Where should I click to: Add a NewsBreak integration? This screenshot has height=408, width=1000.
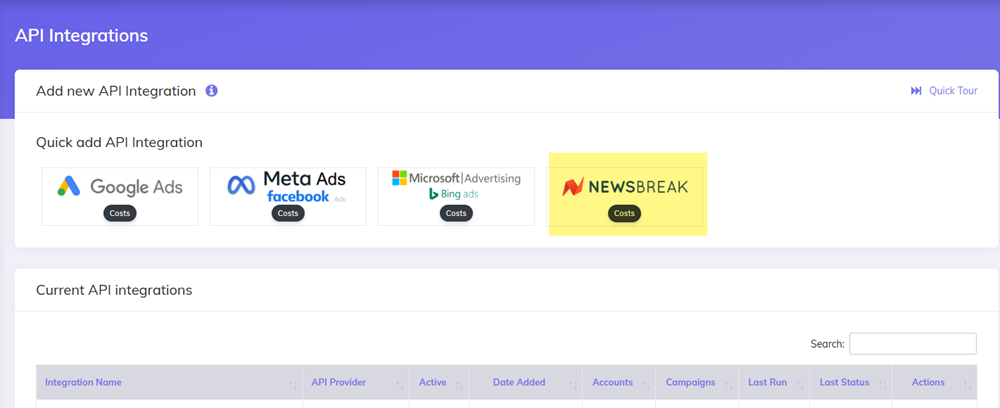624,196
